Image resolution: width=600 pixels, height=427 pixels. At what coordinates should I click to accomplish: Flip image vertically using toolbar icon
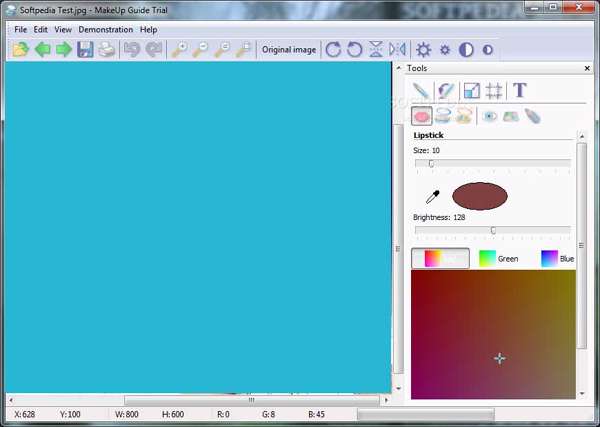(376, 49)
